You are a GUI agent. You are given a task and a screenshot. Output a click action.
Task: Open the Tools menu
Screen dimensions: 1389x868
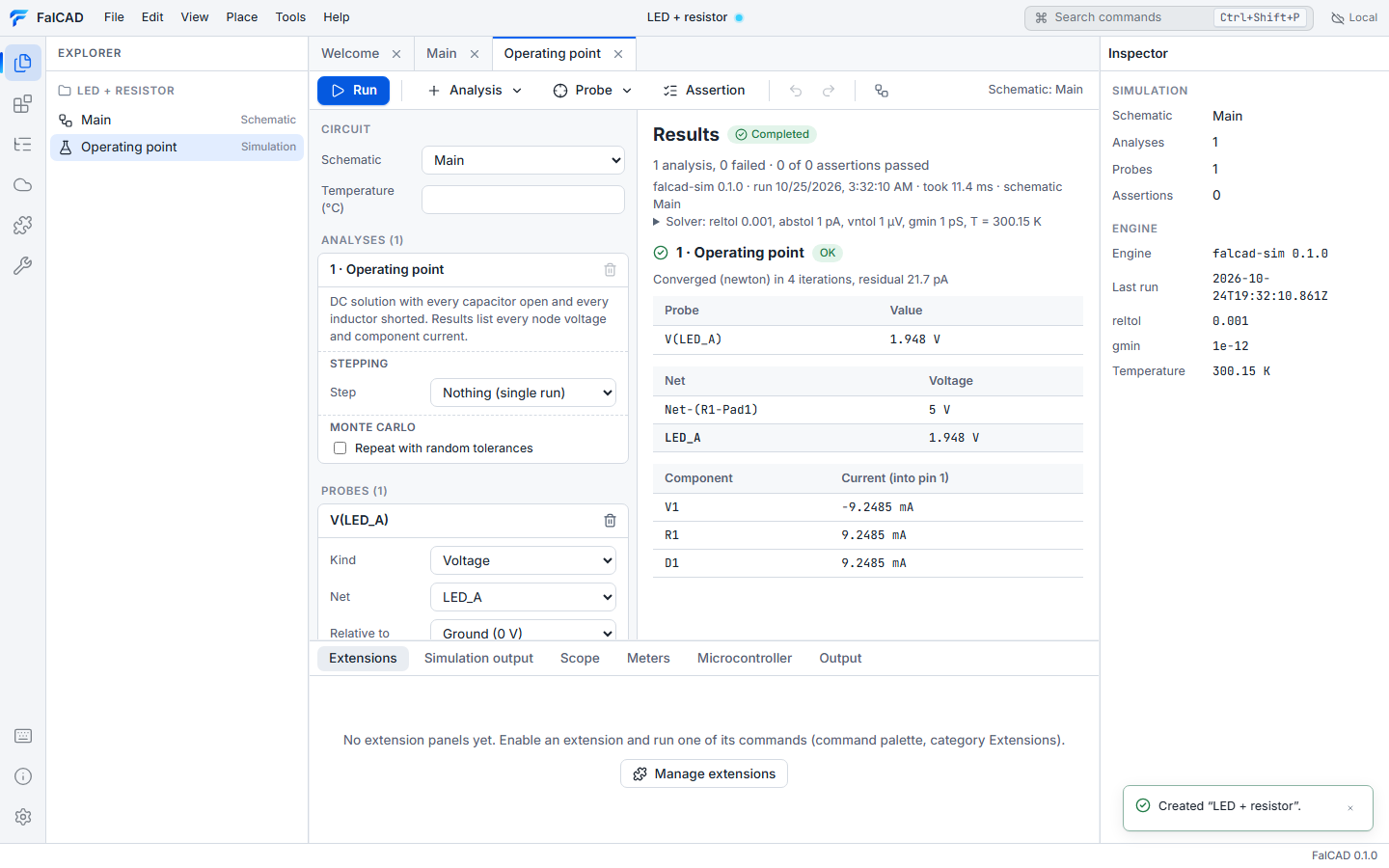tap(290, 17)
